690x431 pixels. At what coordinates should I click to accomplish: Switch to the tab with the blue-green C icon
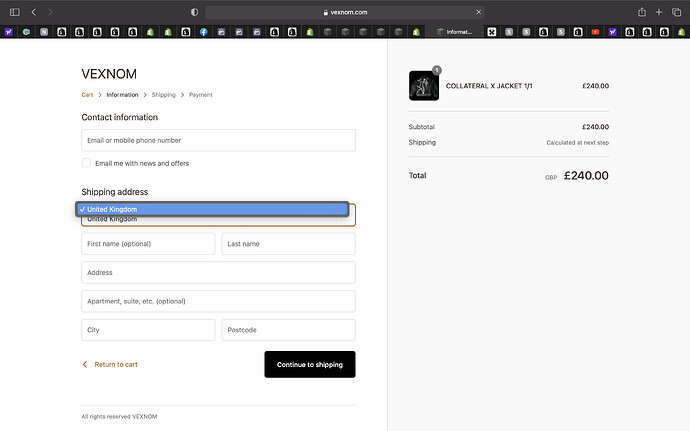(x=26, y=32)
